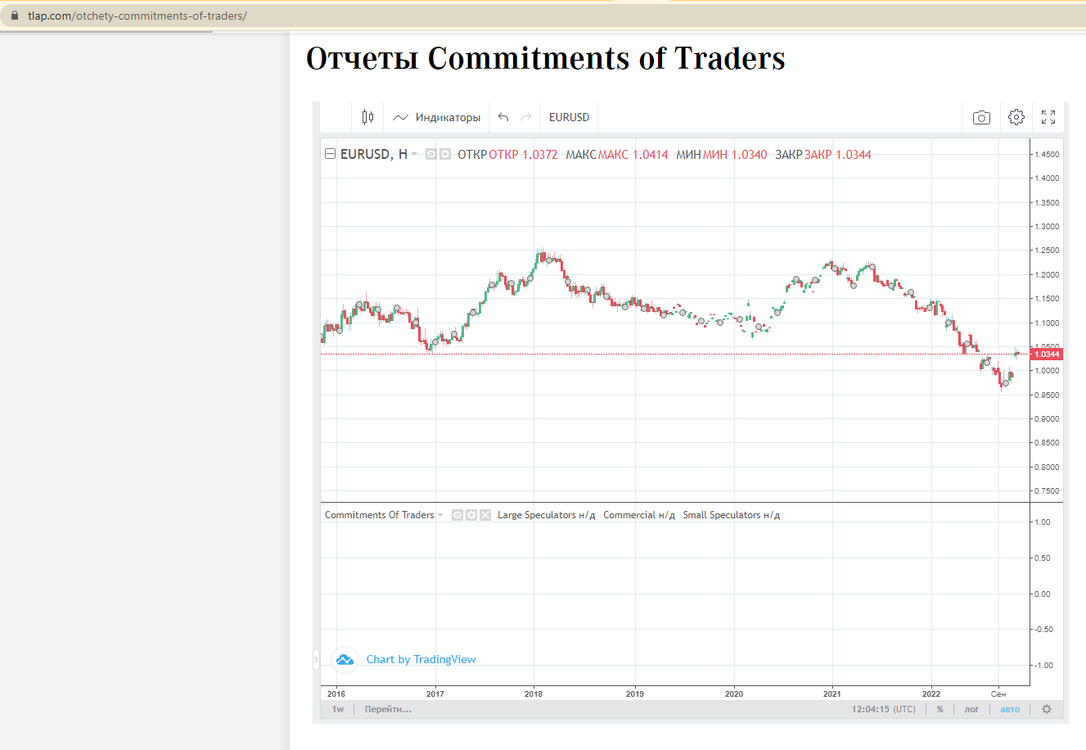Open bottom-right axis settings gear
The width and height of the screenshot is (1086, 750).
(x=1047, y=709)
